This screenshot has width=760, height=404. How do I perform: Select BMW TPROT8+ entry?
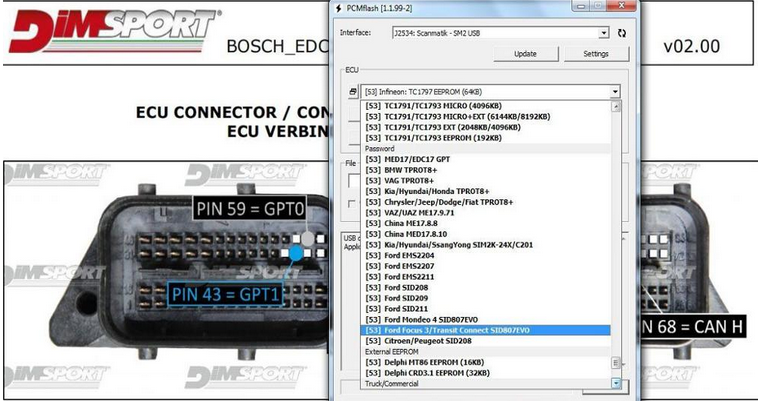tap(486, 170)
